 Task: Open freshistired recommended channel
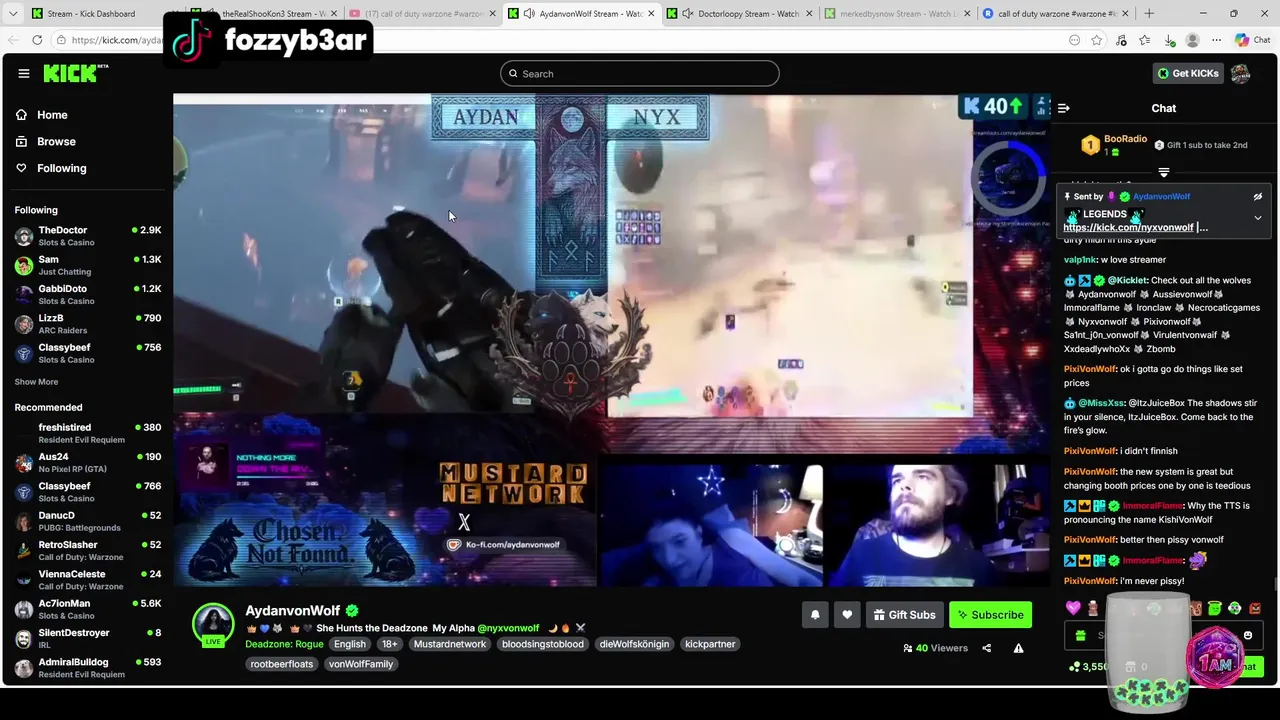[x=88, y=433]
